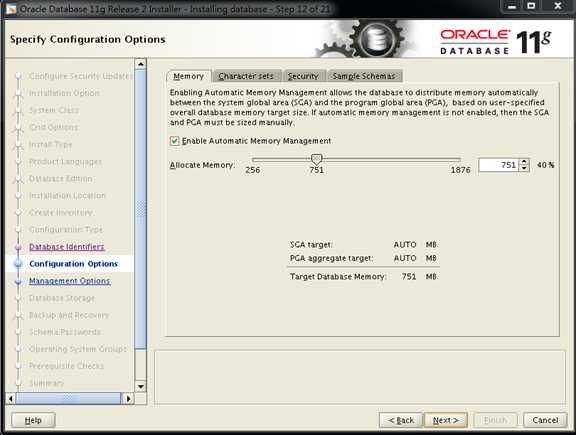The height and width of the screenshot is (435, 576).
Task: Click step list scroll down arrow
Action: (141, 387)
